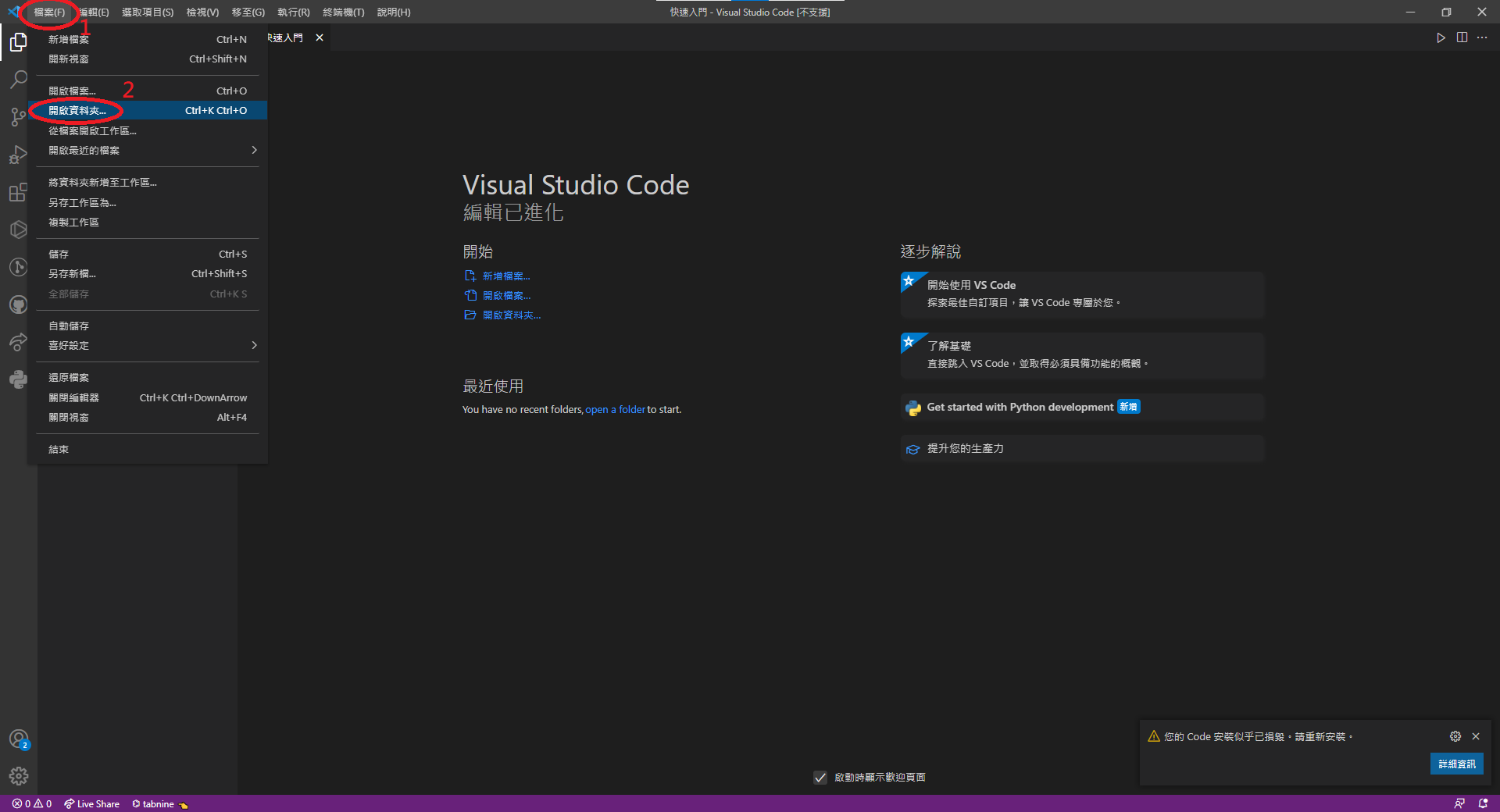Choose 關閉編輯器 menu entry
Screen dimensions: 1500x812
(x=148, y=397)
